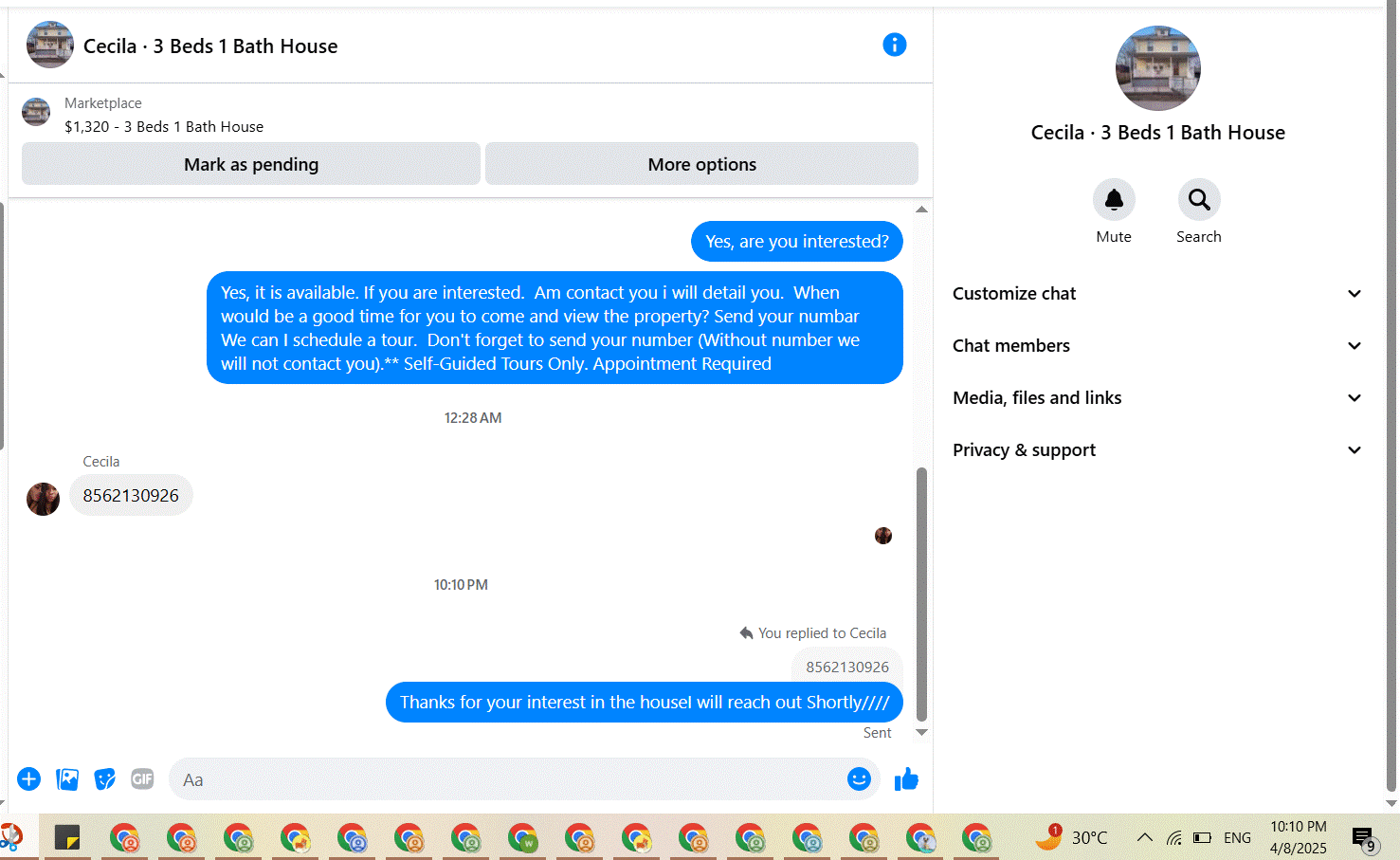The image size is (1400, 860).
Task: Open the $1,320 3 Beds 1 Bath House listing
Action: [164, 126]
